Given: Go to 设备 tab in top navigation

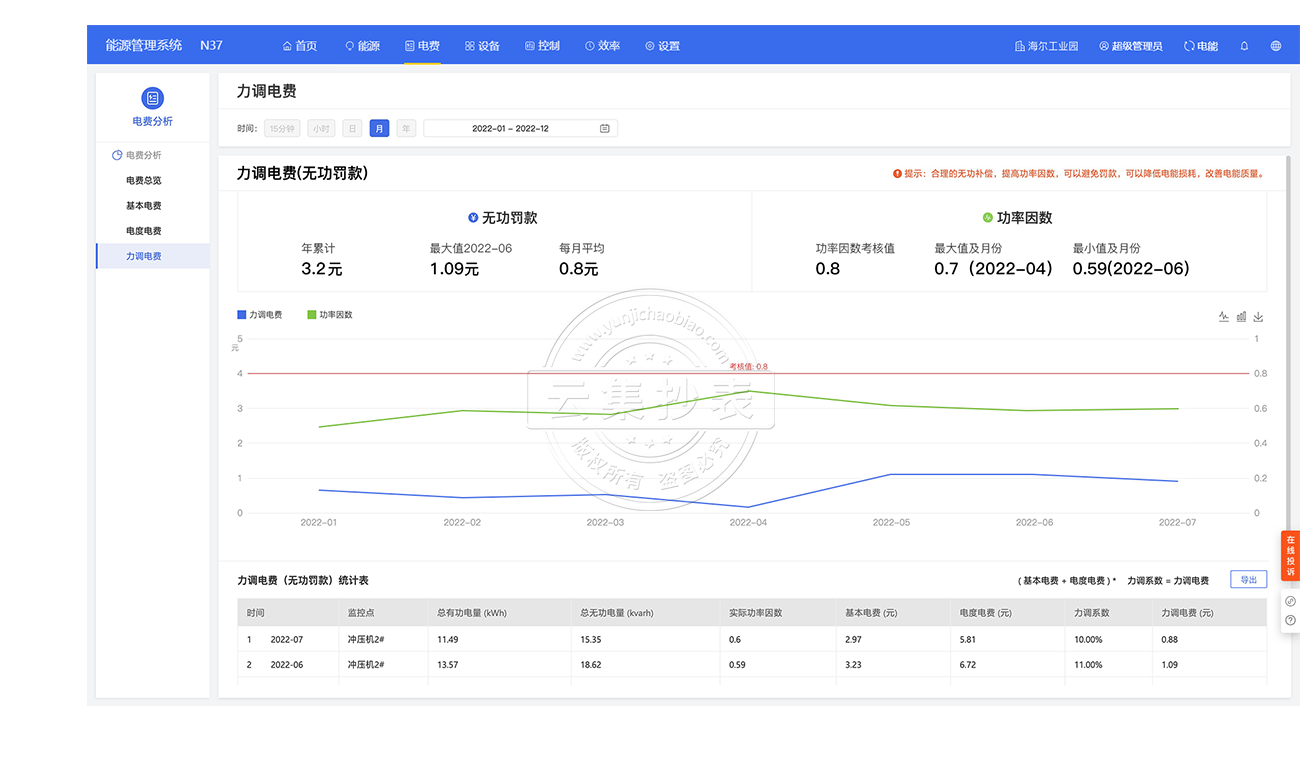Looking at the screenshot, I should (x=482, y=46).
